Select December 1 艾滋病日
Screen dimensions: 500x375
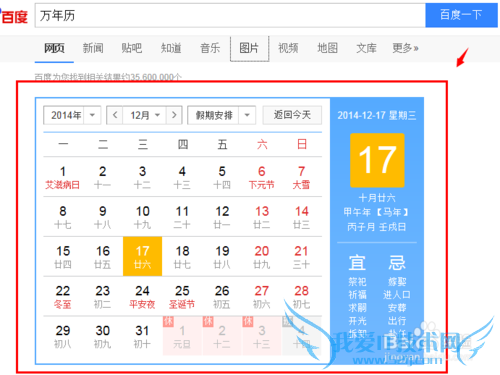point(63,177)
